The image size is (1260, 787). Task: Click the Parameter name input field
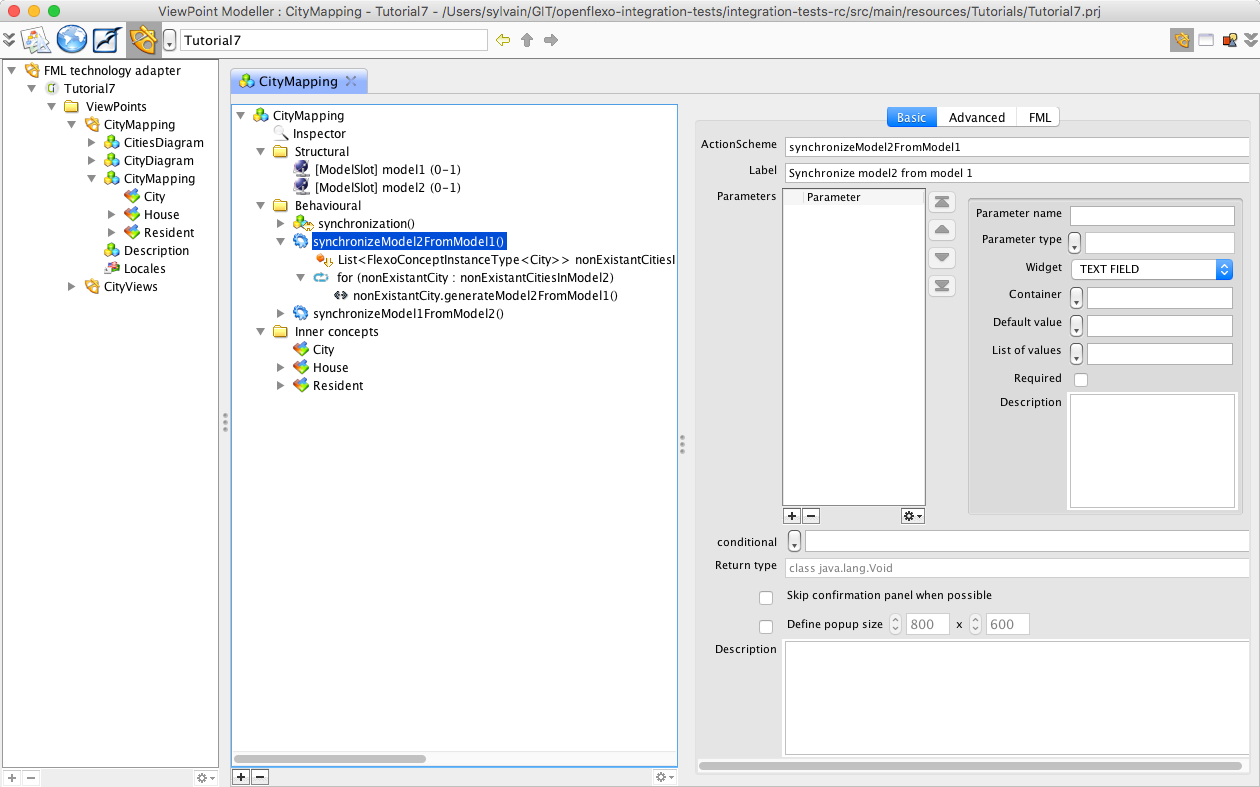pos(1152,216)
